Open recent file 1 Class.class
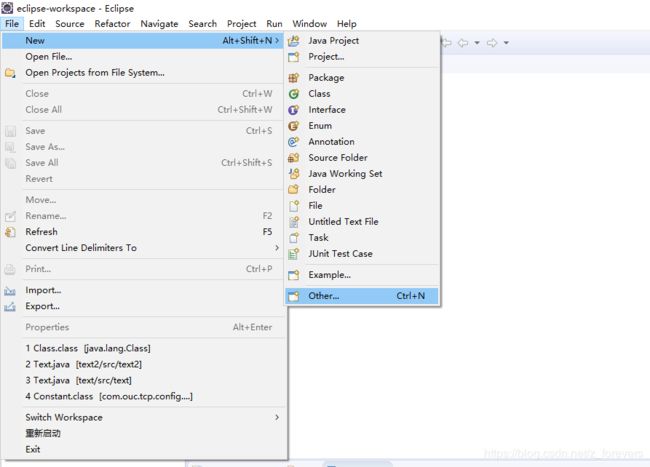650x467 pixels. tap(143, 348)
